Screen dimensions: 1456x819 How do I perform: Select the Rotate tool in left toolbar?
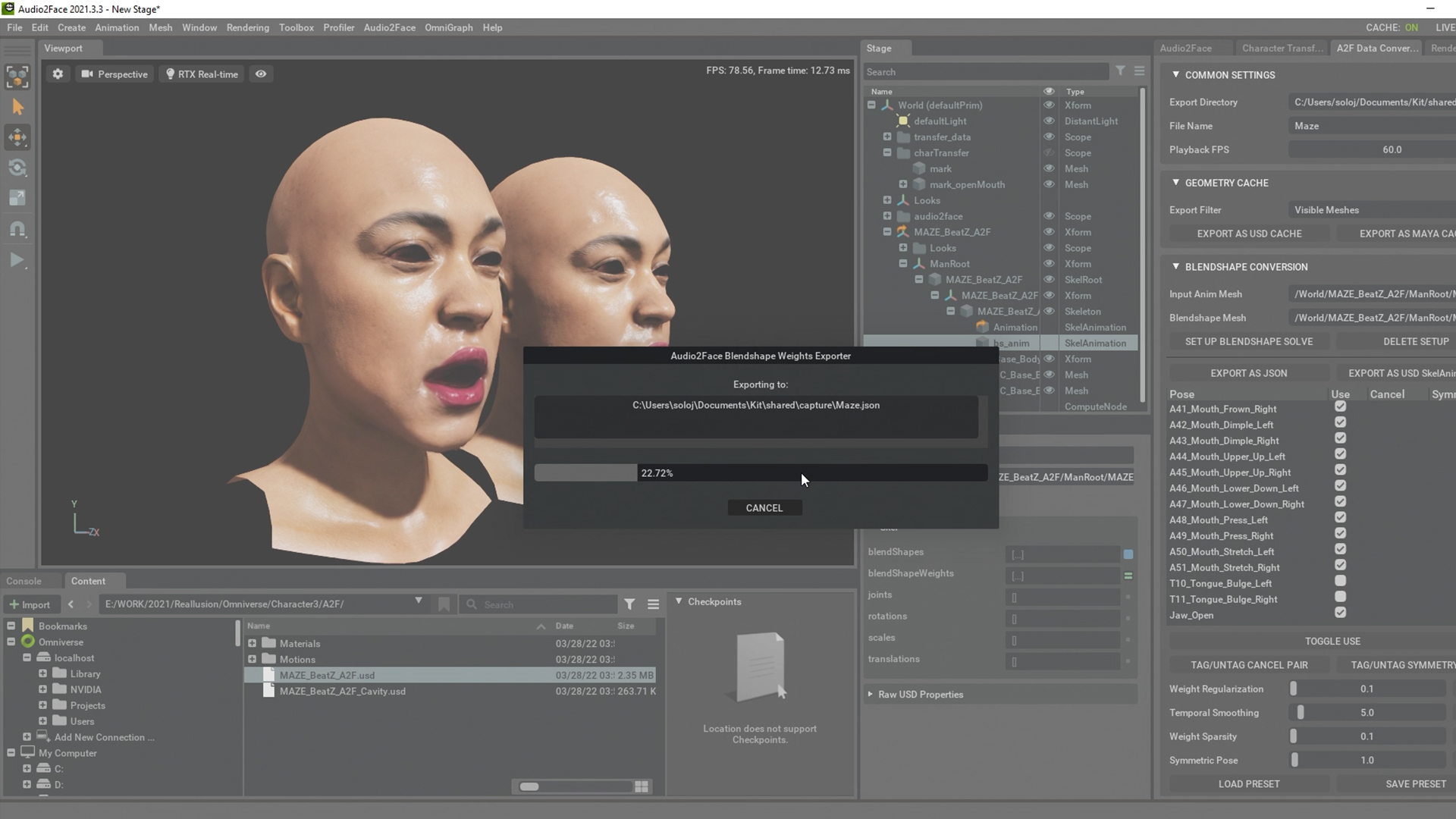(17, 168)
